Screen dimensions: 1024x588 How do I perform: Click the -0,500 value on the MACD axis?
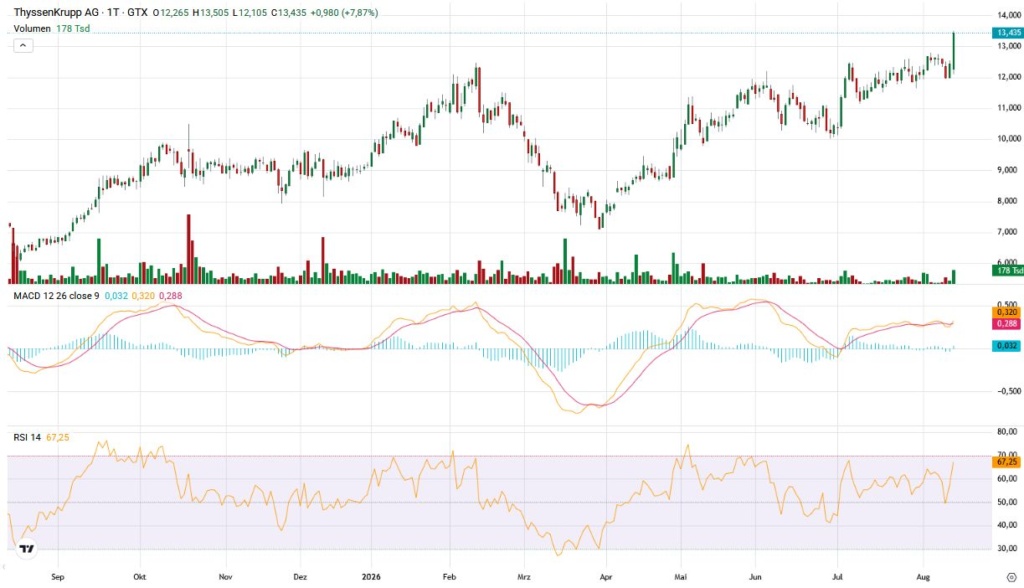1008,391
